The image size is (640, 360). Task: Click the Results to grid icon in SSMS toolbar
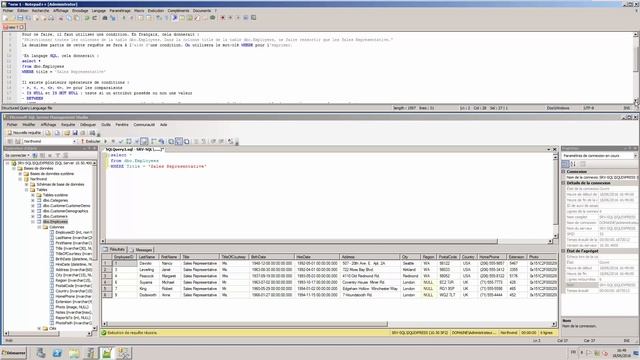tap(179, 141)
